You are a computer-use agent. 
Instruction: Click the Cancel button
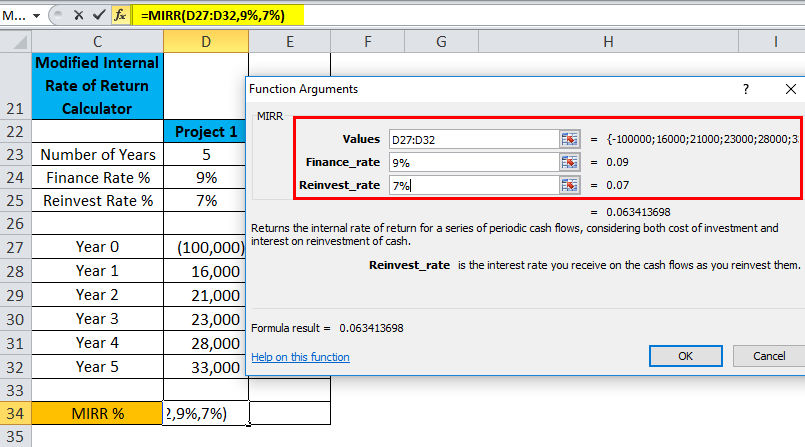[769, 356]
